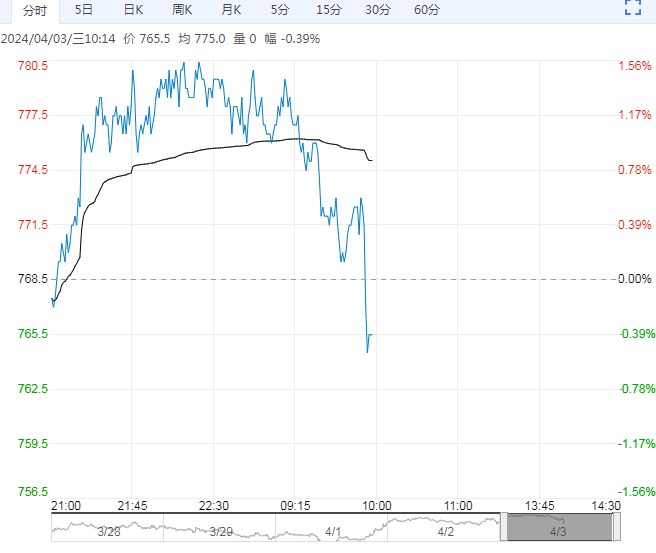Screen dimensions: 656x553
Task: Click the 774.5 price axis label
Action: pos(33,170)
